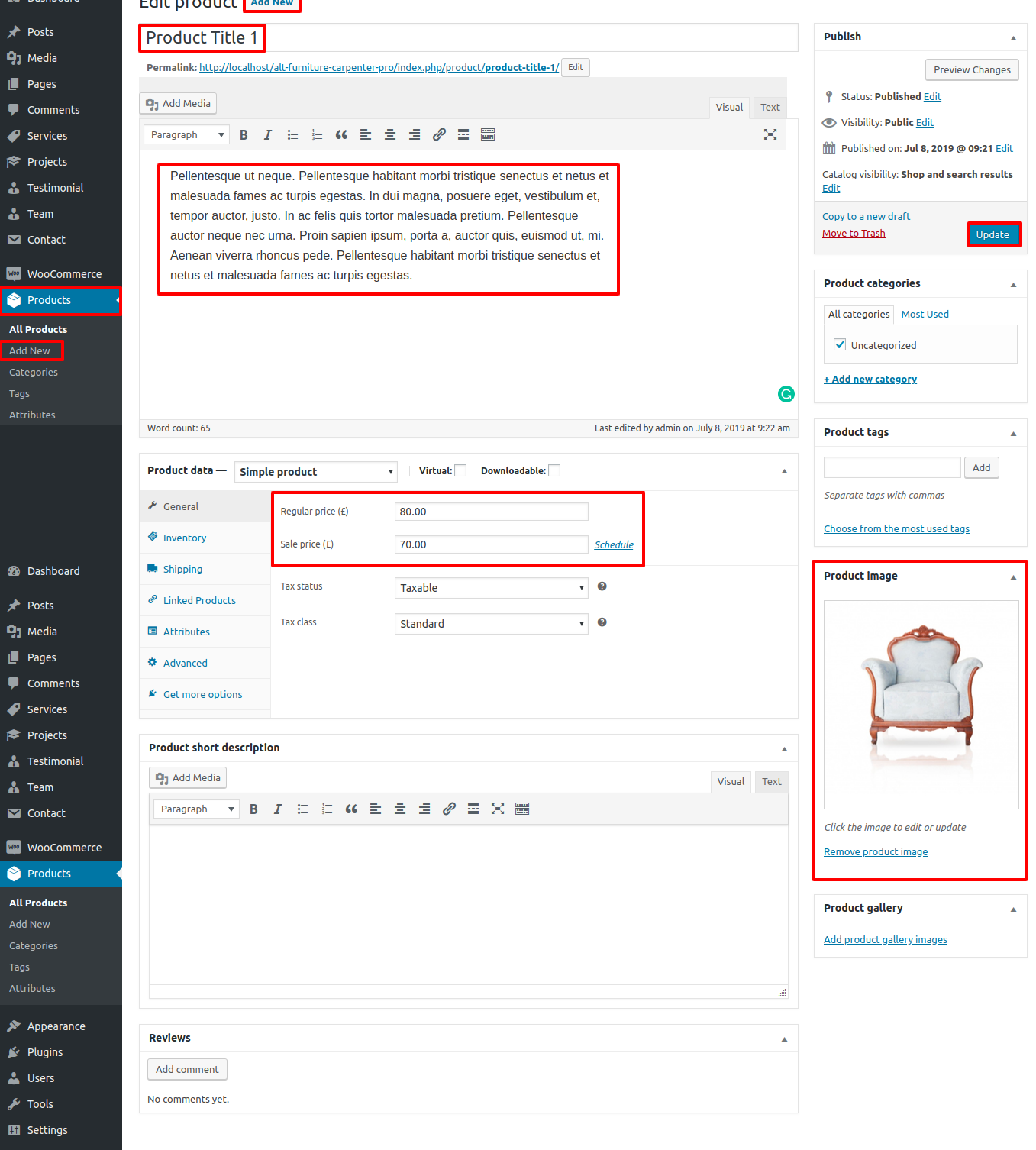Align text center in main description editor
This screenshot has width=1036, height=1150.
(390, 135)
